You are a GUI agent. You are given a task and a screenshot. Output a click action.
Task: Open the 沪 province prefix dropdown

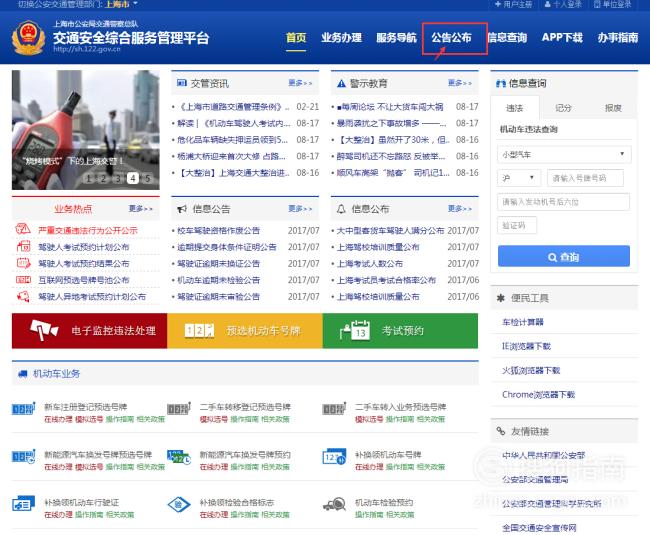(x=519, y=178)
